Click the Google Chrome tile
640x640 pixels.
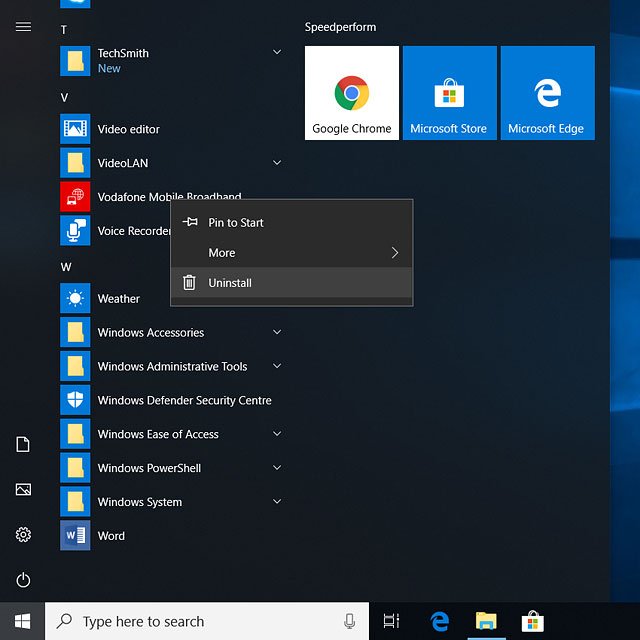pos(352,93)
